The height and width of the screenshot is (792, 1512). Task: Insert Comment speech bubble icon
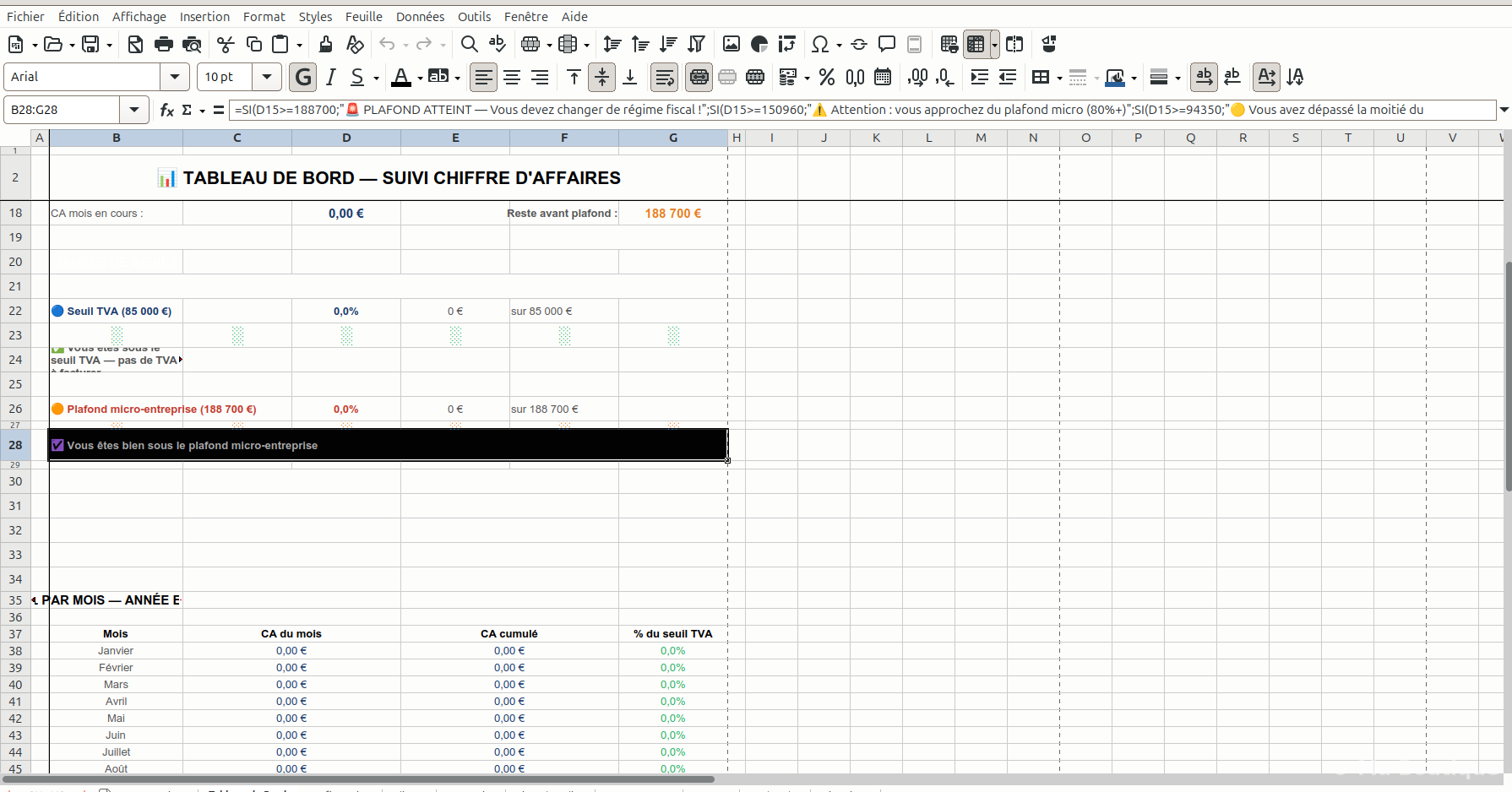point(887,44)
